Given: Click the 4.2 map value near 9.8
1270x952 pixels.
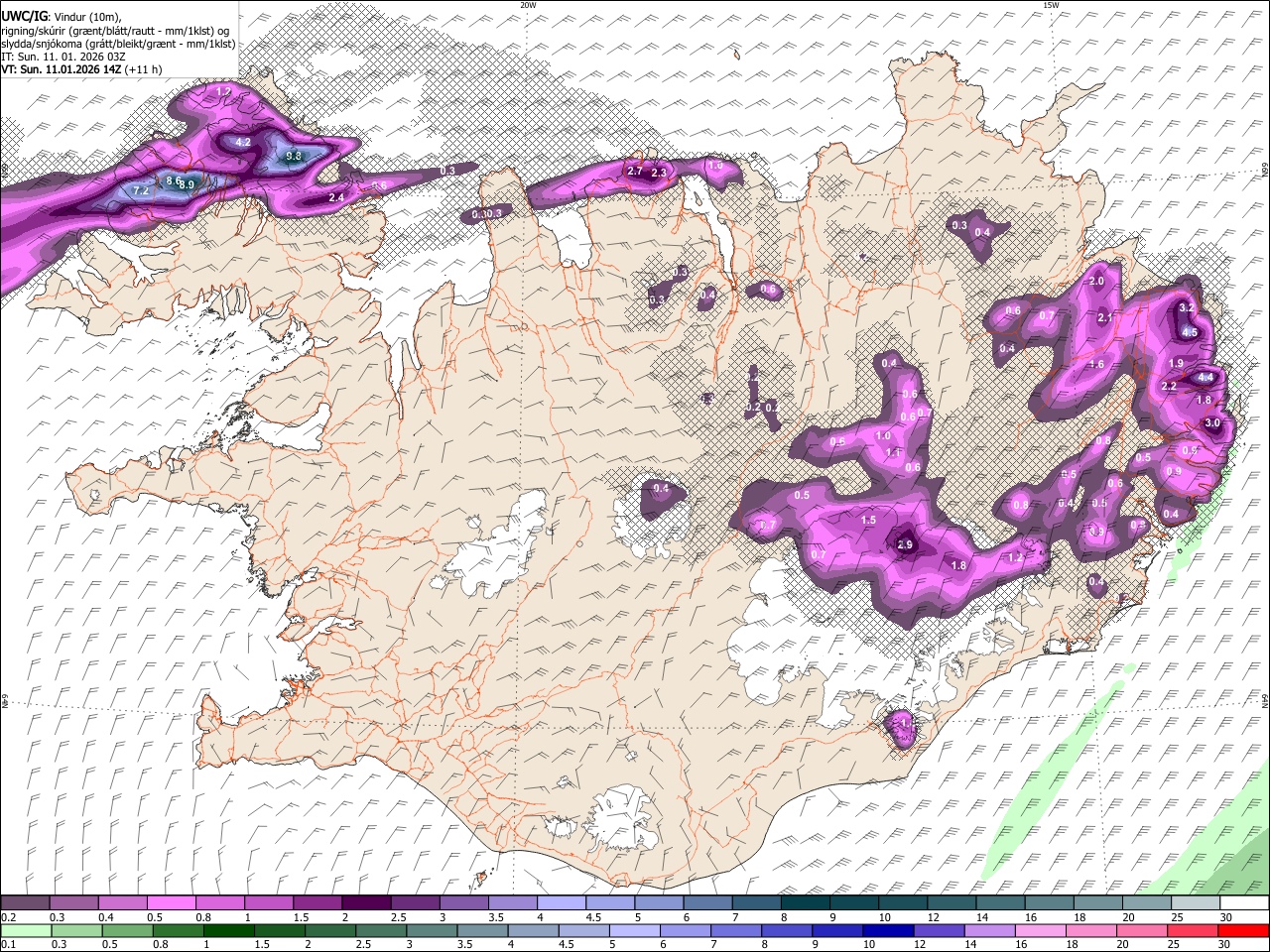Looking at the screenshot, I should pos(243,142).
